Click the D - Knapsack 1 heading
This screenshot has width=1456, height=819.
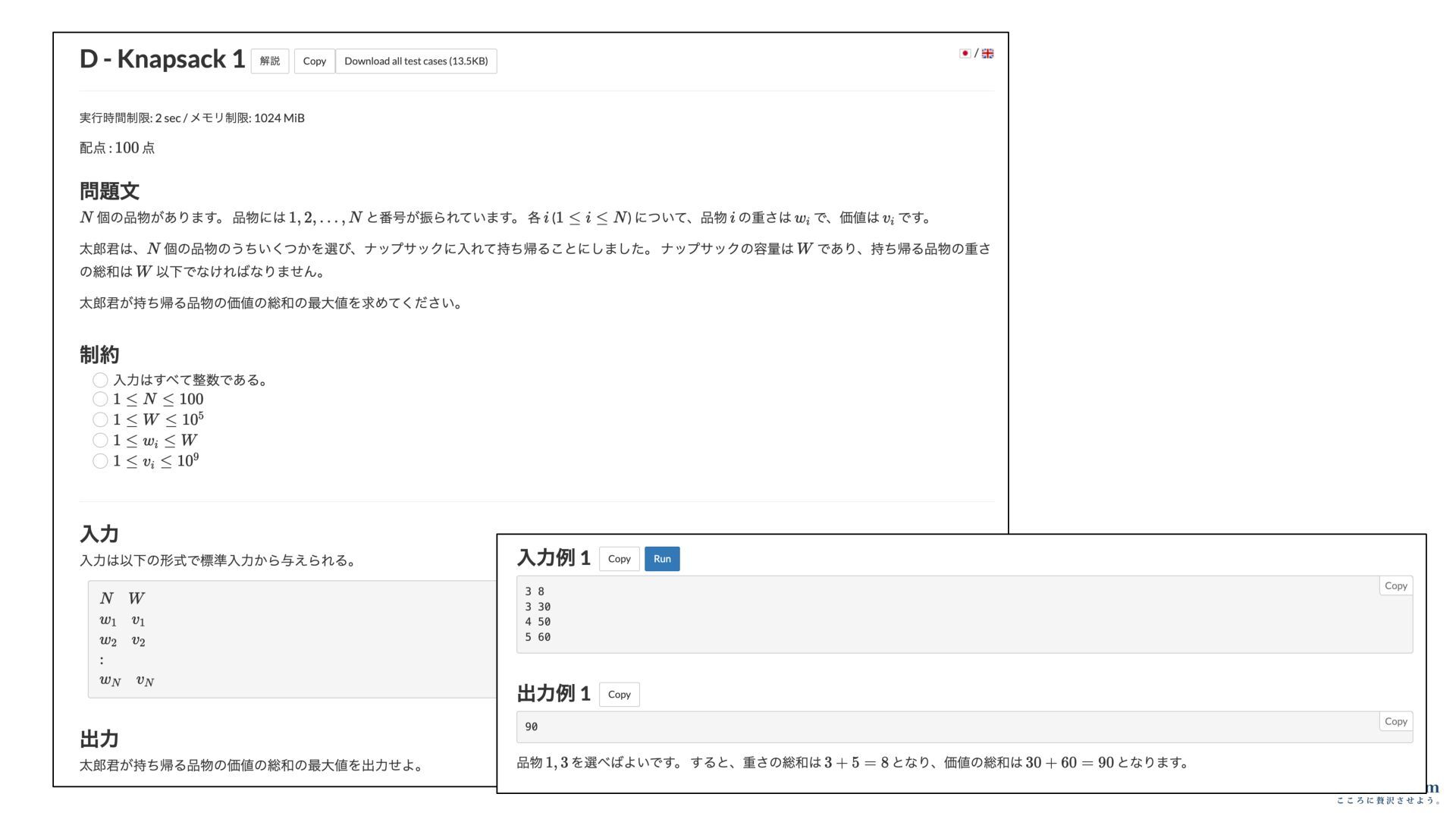(162, 59)
